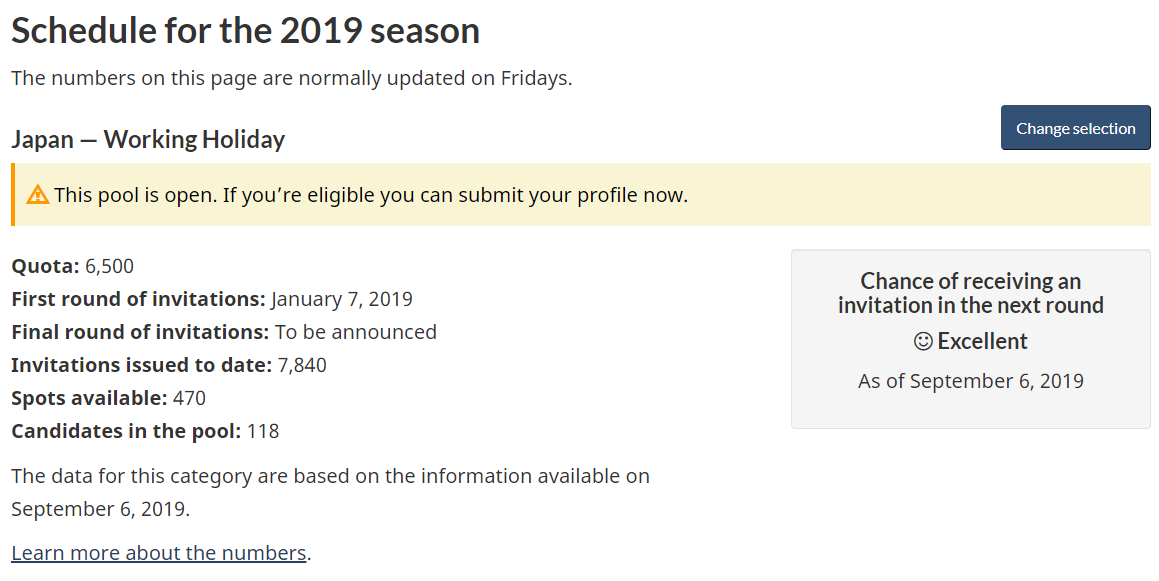Select the Invitations issued to date 7,840

click(x=302, y=365)
